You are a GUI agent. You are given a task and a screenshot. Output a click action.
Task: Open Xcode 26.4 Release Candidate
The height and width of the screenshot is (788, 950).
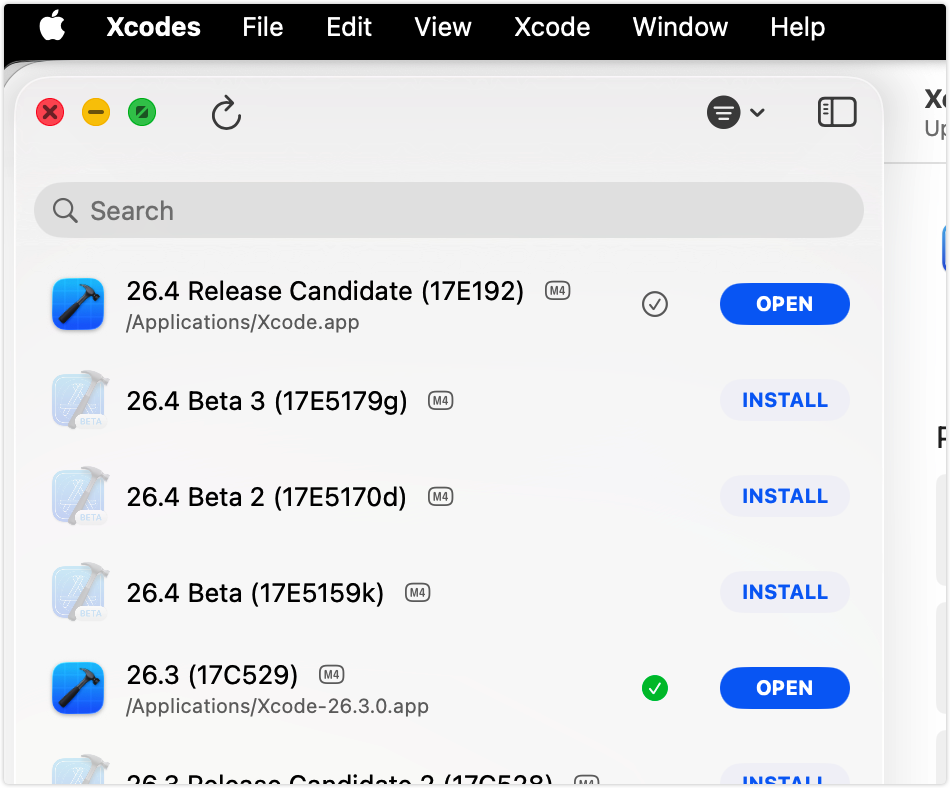click(x=784, y=304)
